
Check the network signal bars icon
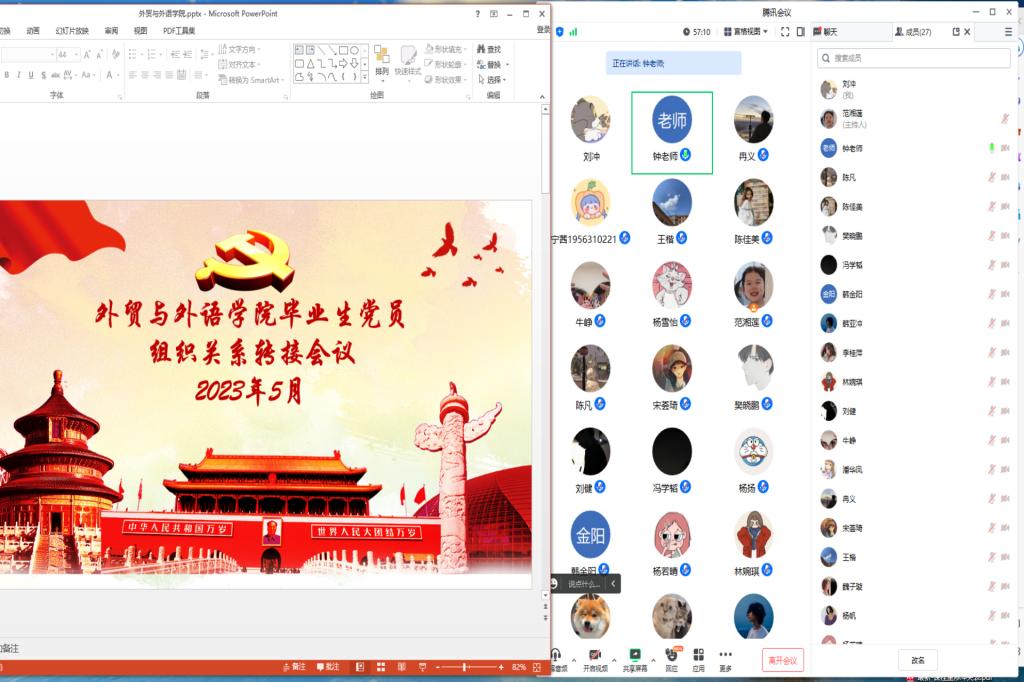click(x=573, y=31)
